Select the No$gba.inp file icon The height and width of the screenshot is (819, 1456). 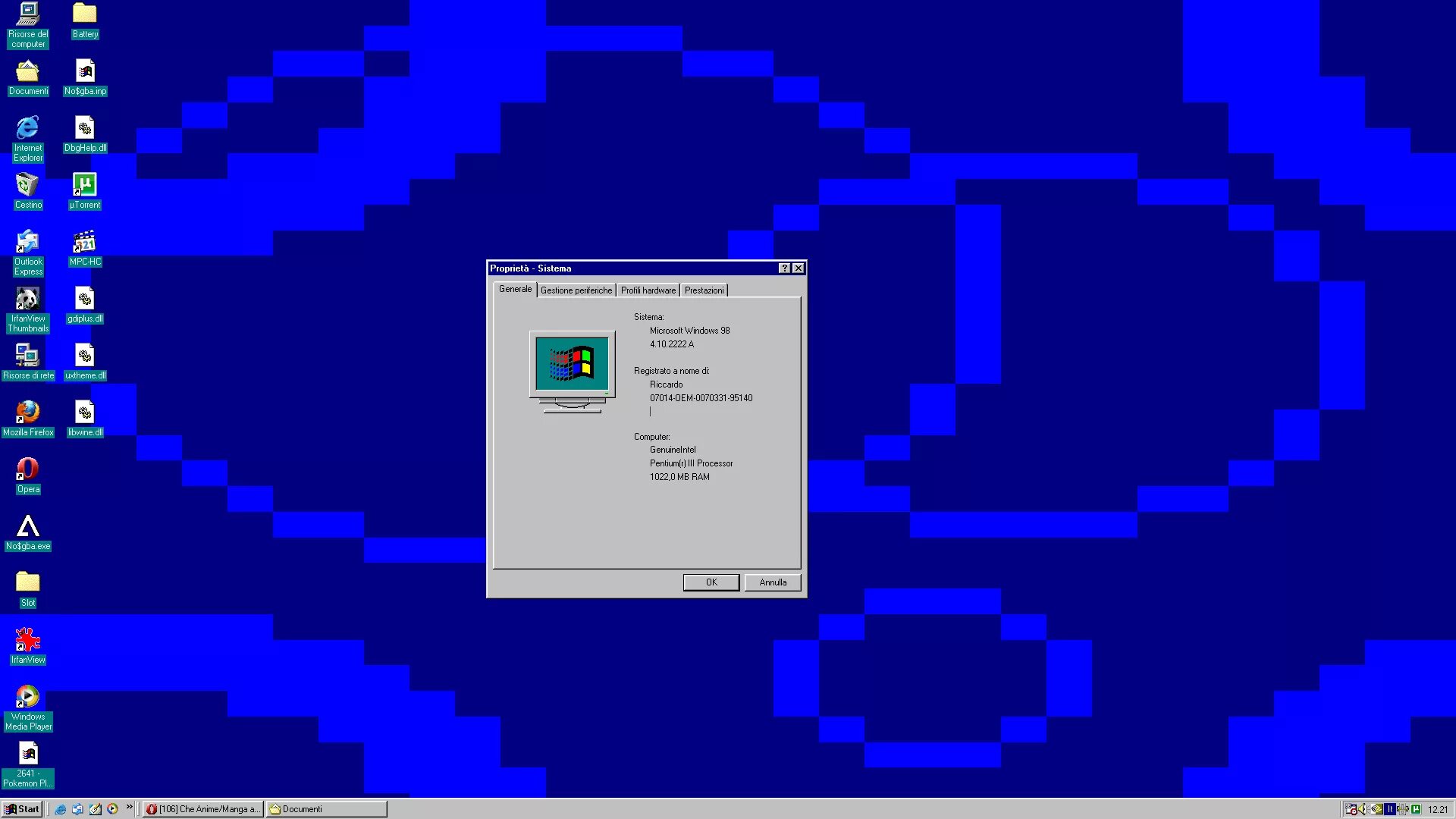(x=85, y=77)
